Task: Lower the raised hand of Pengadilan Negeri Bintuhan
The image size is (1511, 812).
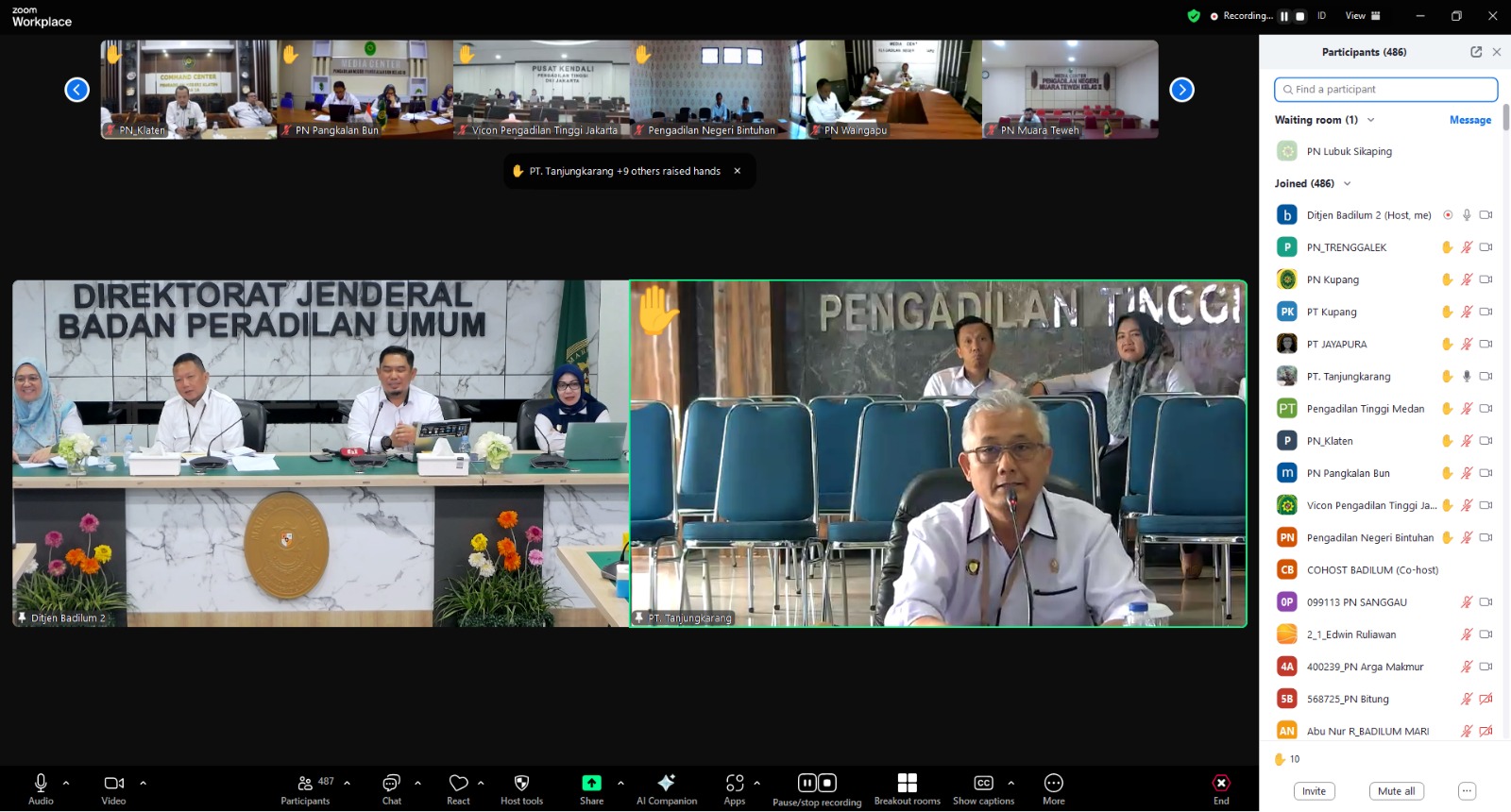Action: 1447,537
